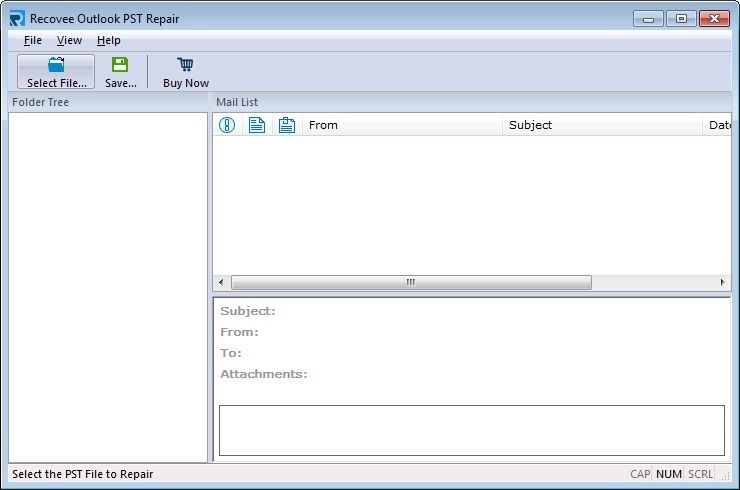Click the SCRL indicator in status bar
The height and width of the screenshot is (490, 740).
click(700, 474)
